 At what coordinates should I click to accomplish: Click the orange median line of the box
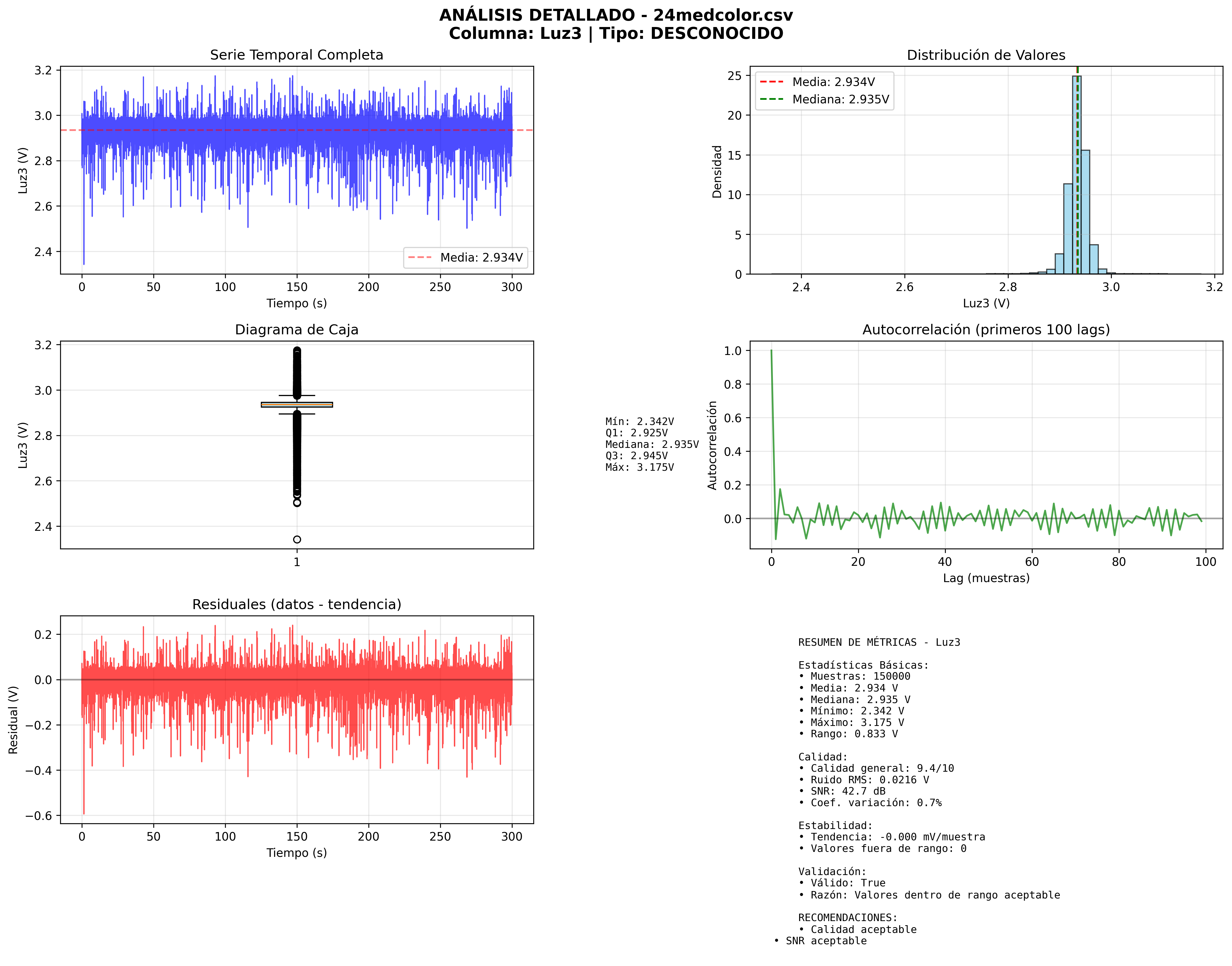tap(296, 405)
